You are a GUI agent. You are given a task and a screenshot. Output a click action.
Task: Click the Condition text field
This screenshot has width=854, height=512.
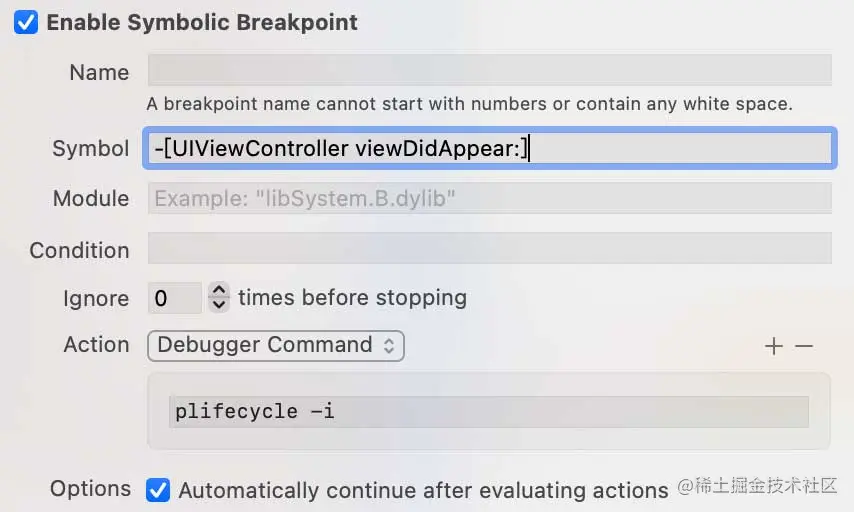click(x=490, y=248)
